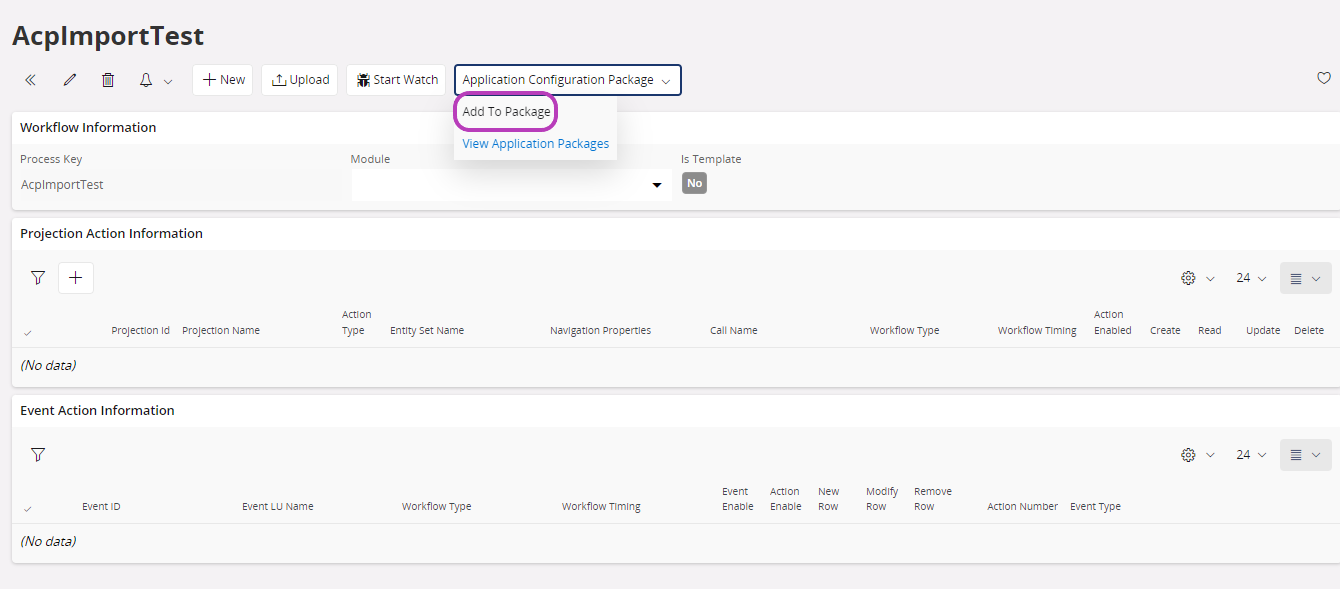This screenshot has height=589, width=1340.
Task: Toggle select-all checkmark in Event Action table
Action: pyautogui.click(x=27, y=508)
